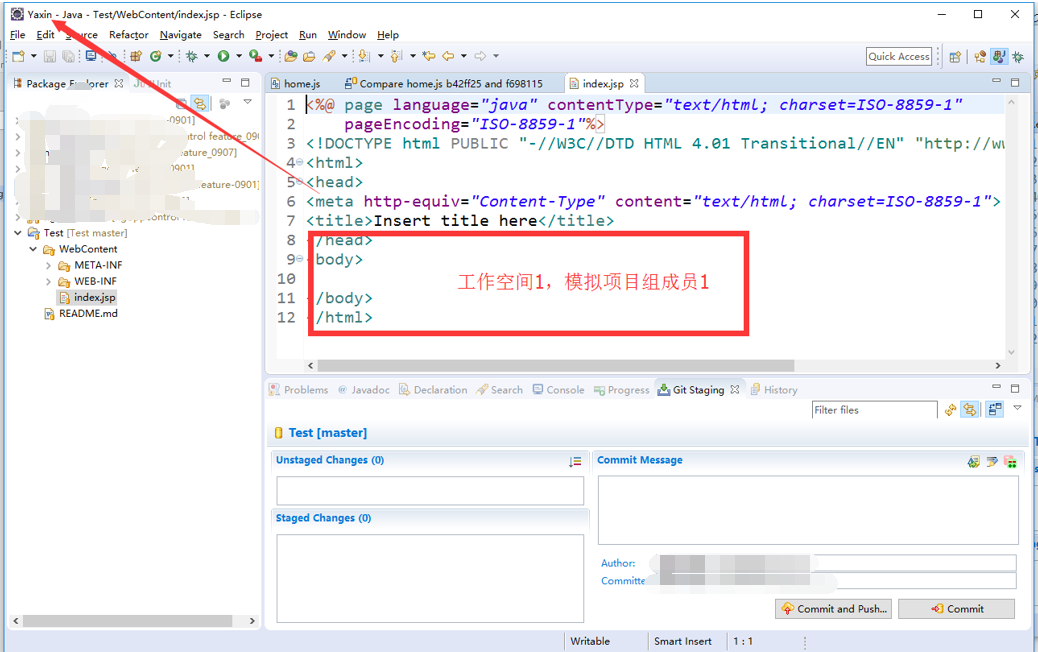Open the Back history dropdown arrow
Image resolution: width=1038 pixels, height=652 pixels.
click(463, 56)
